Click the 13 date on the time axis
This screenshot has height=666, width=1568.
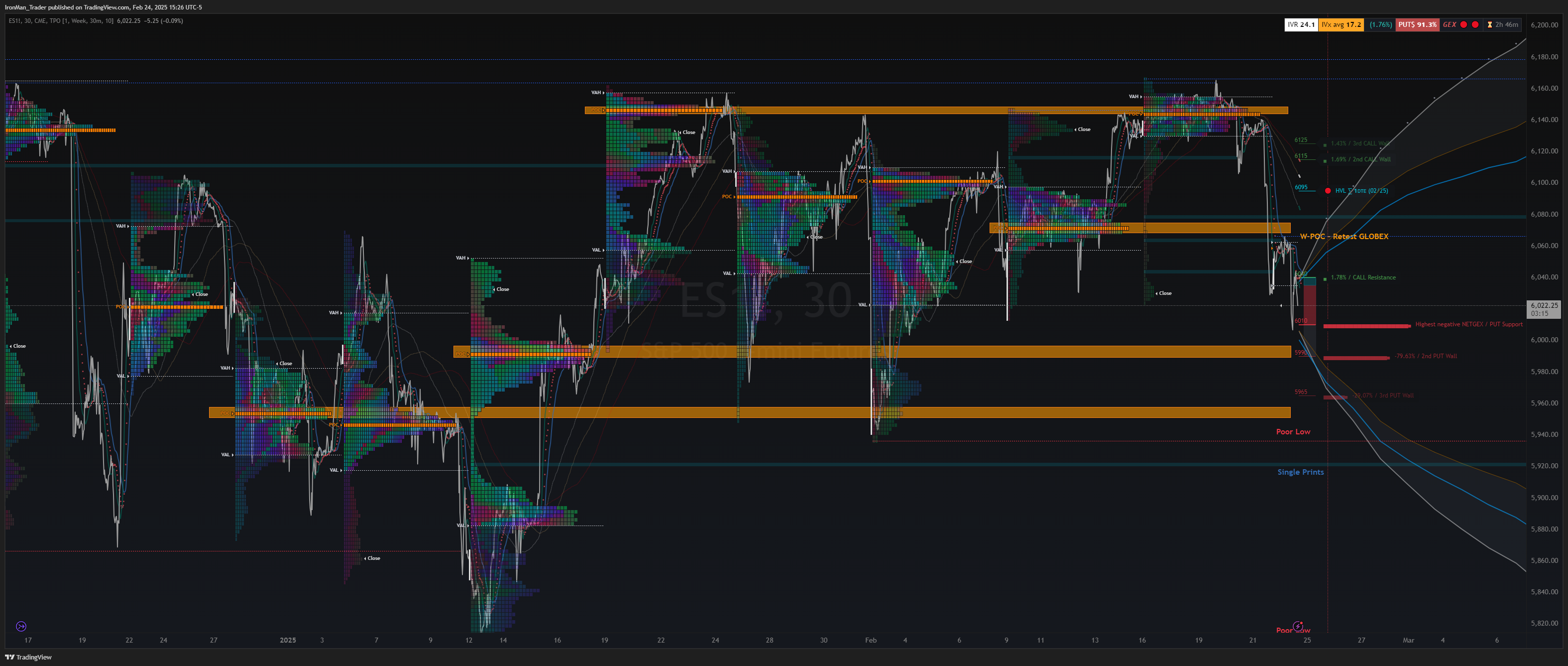[1095, 640]
